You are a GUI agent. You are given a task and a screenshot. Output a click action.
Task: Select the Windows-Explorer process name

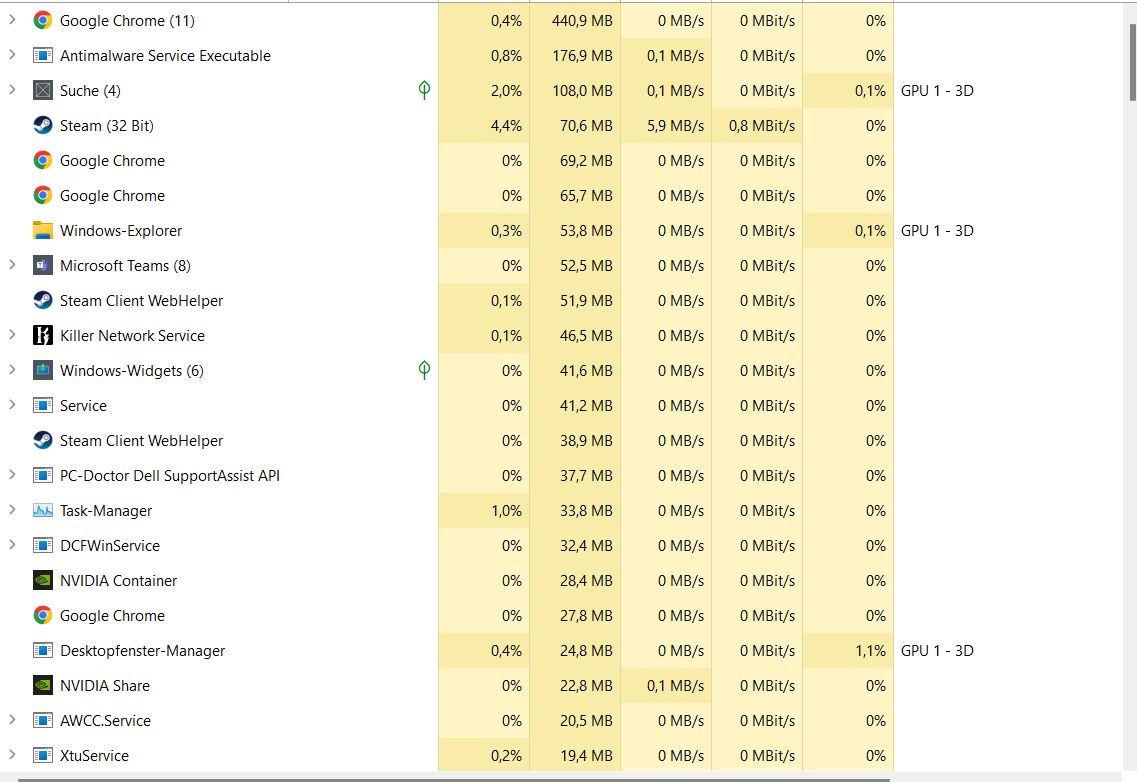pos(121,231)
